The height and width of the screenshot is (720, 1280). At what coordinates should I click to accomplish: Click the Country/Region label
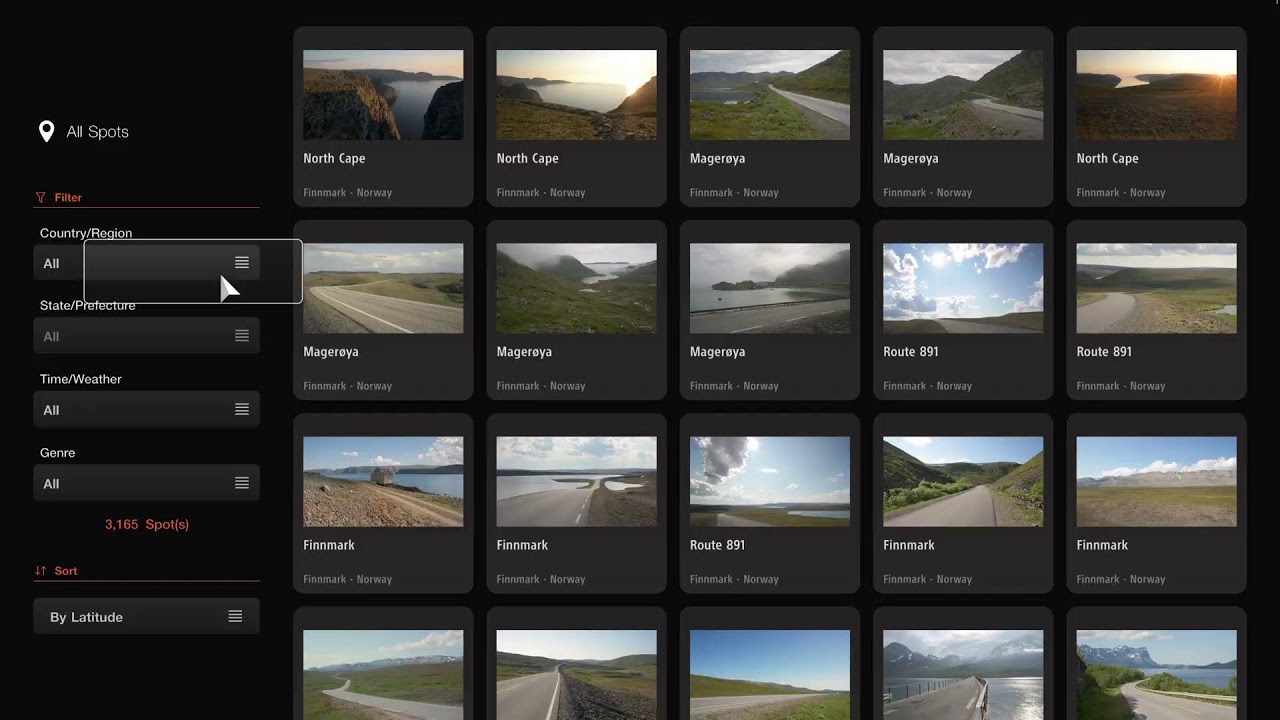click(x=86, y=233)
